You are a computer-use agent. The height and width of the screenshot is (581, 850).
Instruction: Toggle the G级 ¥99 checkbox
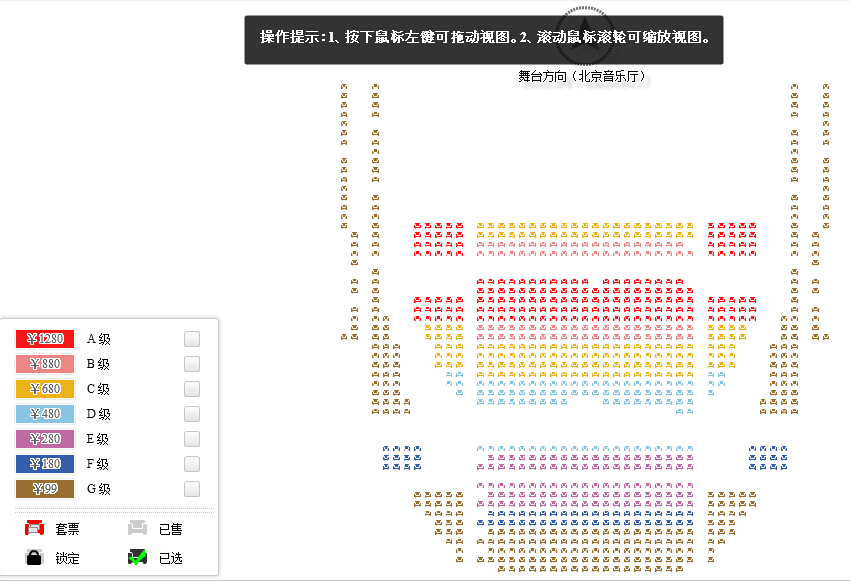pos(192,489)
